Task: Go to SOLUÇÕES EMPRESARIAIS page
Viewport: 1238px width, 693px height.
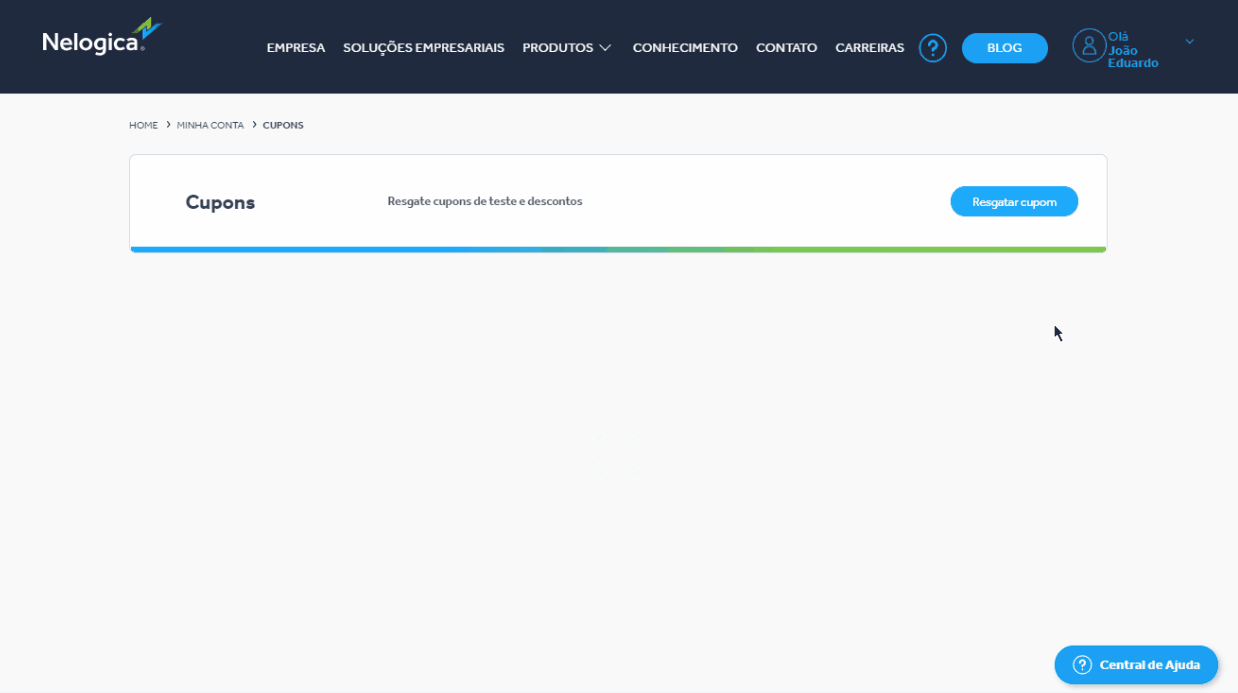Action: click(x=423, y=48)
